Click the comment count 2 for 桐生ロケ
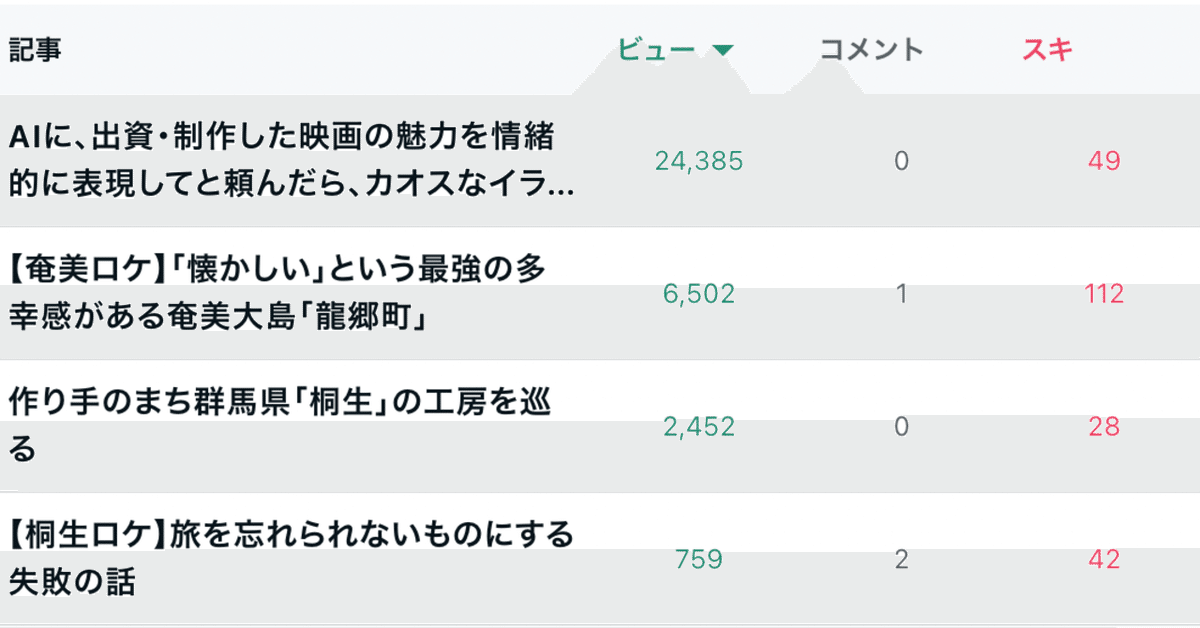 tap(902, 560)
